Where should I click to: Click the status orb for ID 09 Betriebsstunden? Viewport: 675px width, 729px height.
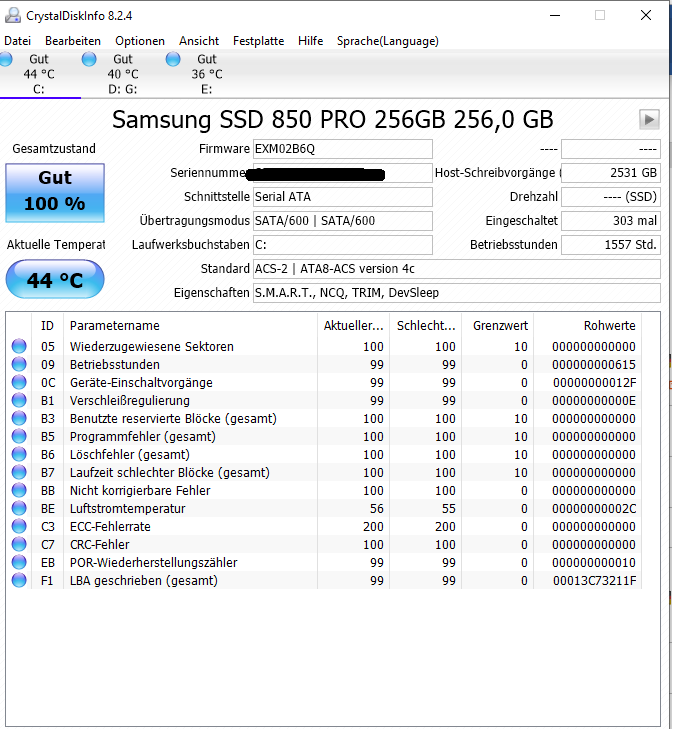[x=19, y=364]
